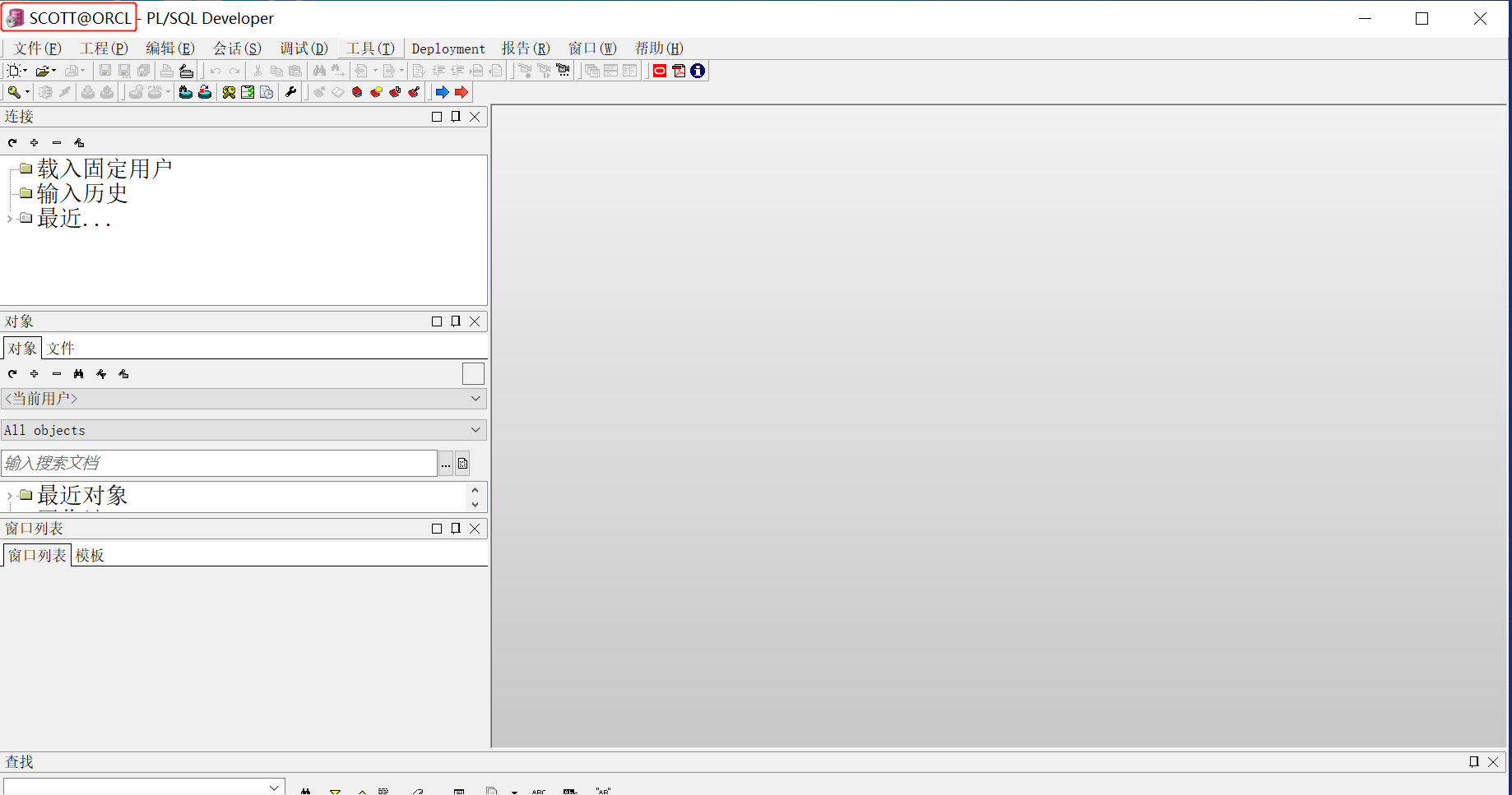This screenshot has height=795, width=1512.
Task: Open Find Database Objects binoculars icon
Action: (x=185, y=92)
